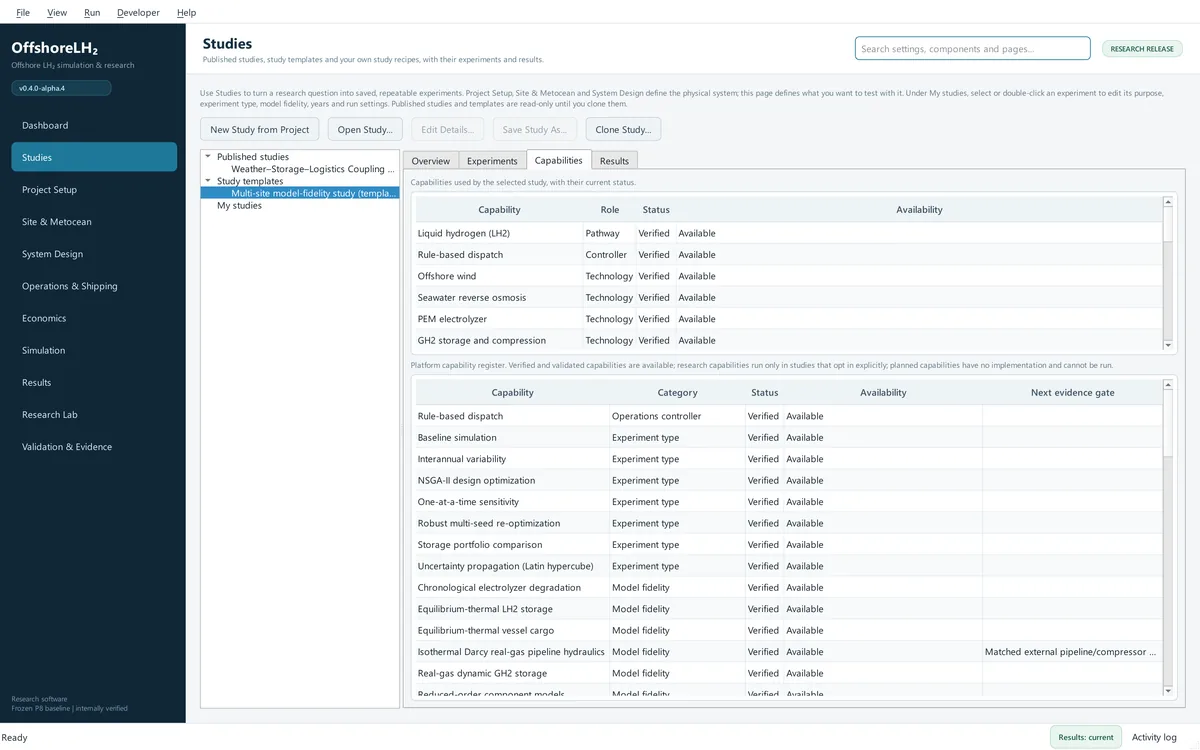This screenshot has width=1200, height=750.
Task: Open Simulation page
Action: pyautogui.click(x=94, y=350)
